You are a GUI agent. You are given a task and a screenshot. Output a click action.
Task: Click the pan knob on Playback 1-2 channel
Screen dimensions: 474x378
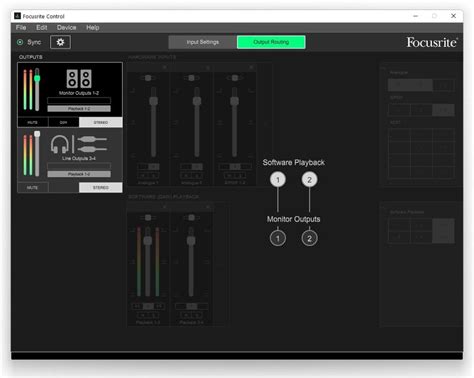pos(148,218)
